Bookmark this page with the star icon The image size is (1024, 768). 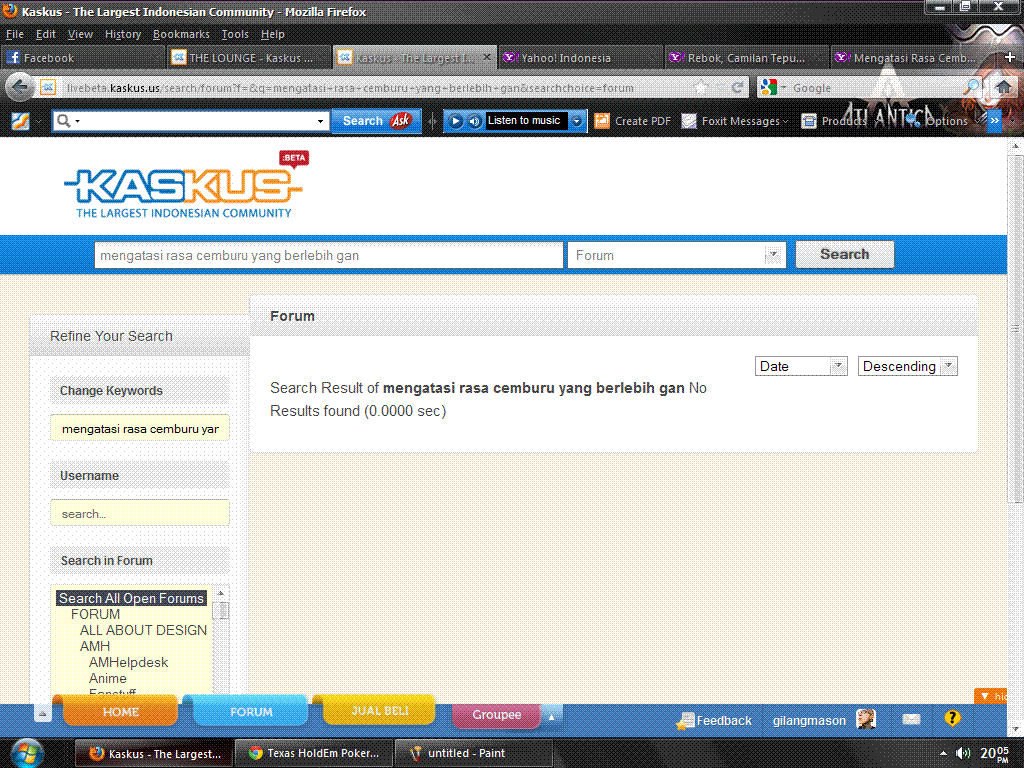(x=701, y=87)
